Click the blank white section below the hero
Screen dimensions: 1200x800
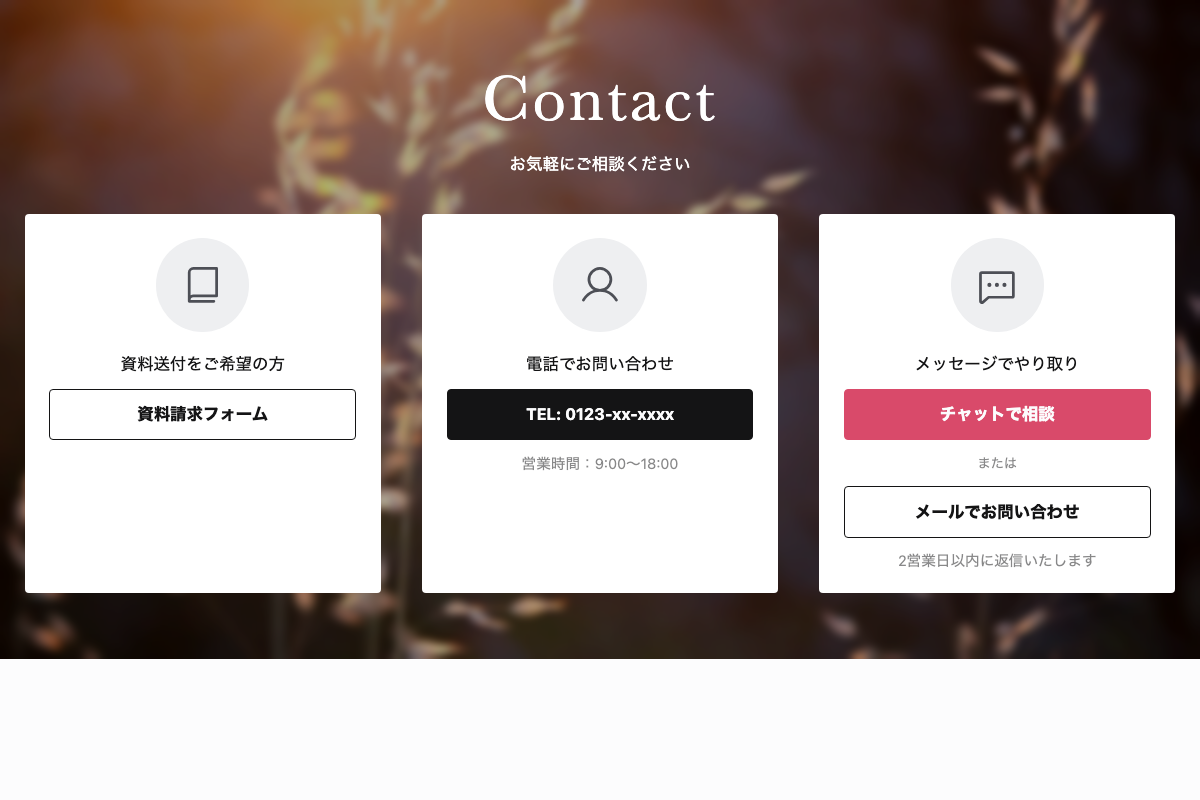pyautogui.click(x=600, y=730)
